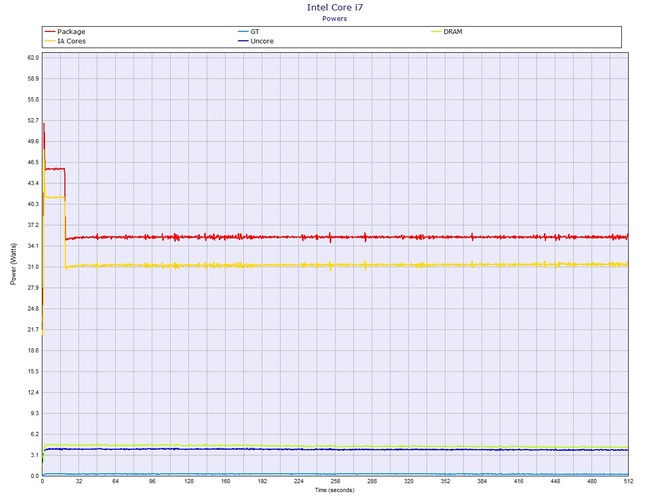This screenshot has height=502, width=670.
Task: Click the 3.1 y-axis value
Action: coord(35,455)
